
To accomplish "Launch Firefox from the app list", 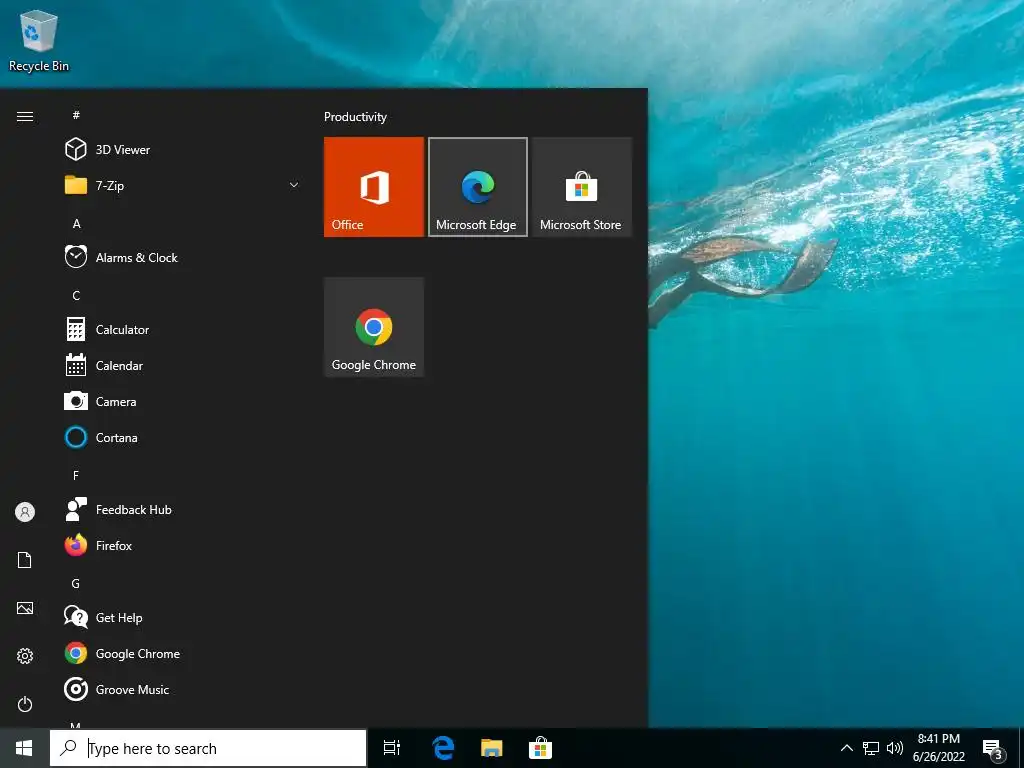I will point(183,545).
